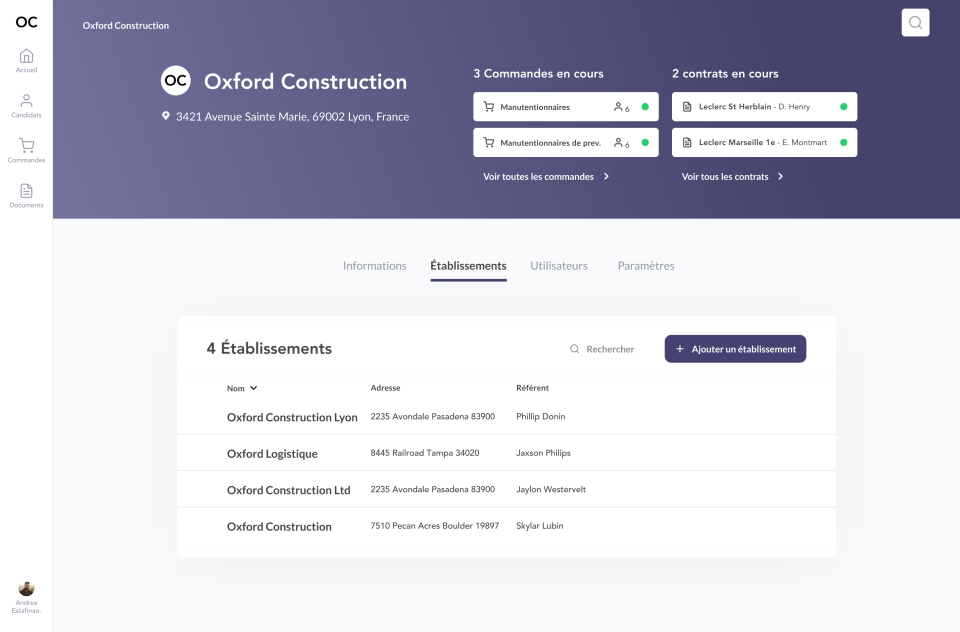
Task: Open the Leclerc St Herblain contract card
Action: click(x=764, y=107)
